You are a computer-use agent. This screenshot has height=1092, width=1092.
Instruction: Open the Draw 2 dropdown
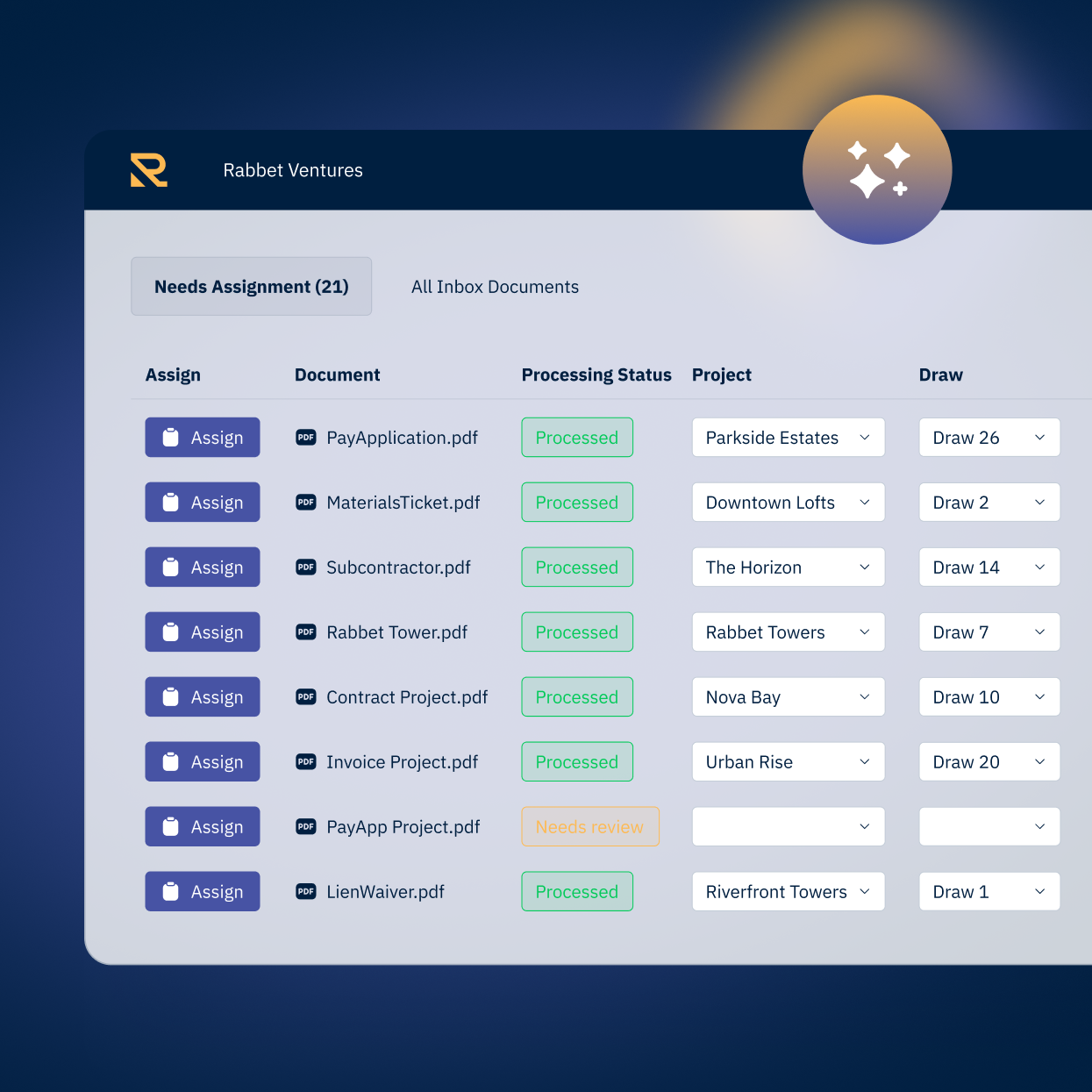(989, 502)
